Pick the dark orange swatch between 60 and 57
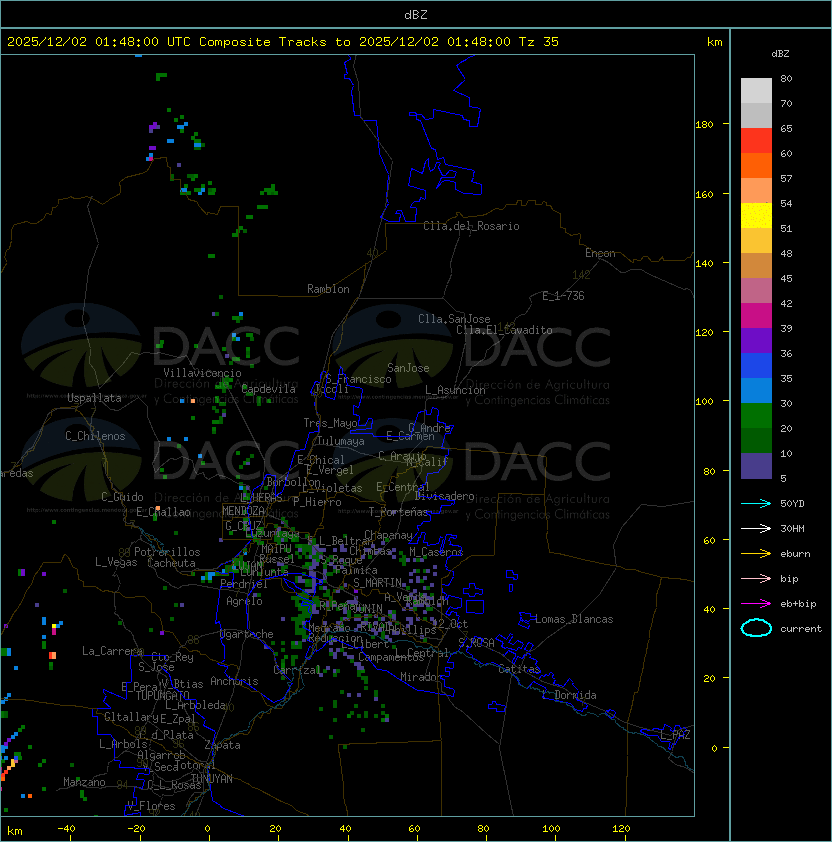This screenshot has height=842, width=832. coord(756,165)
